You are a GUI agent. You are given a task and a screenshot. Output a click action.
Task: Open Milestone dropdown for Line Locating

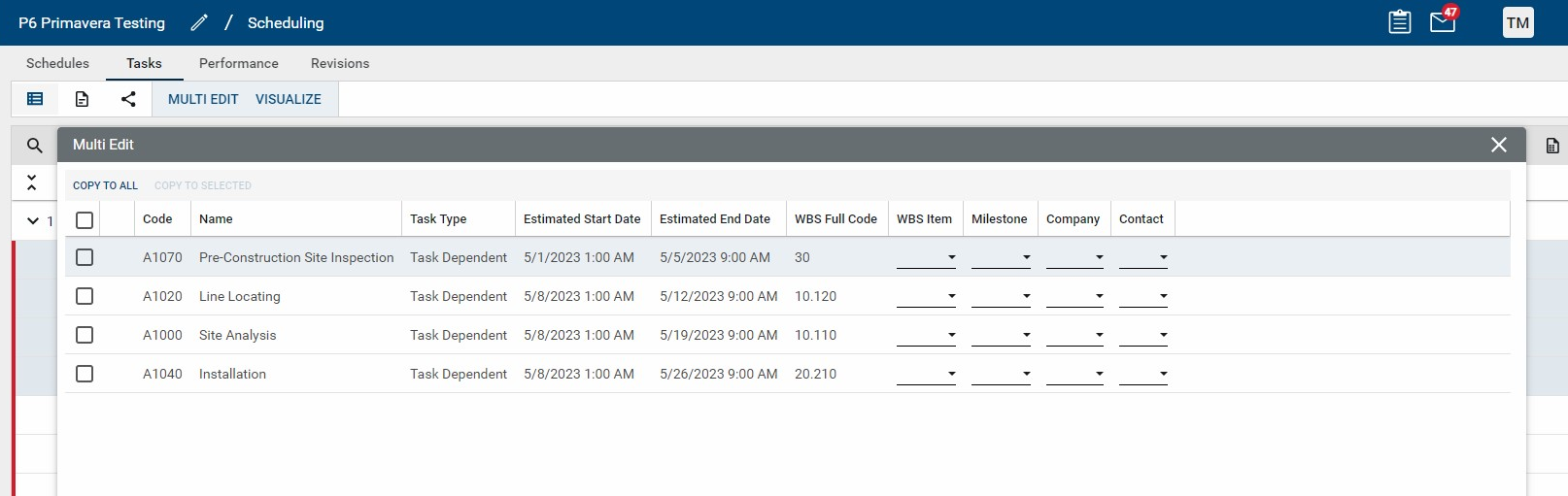pyautogui.click(x=1001, y=296)
